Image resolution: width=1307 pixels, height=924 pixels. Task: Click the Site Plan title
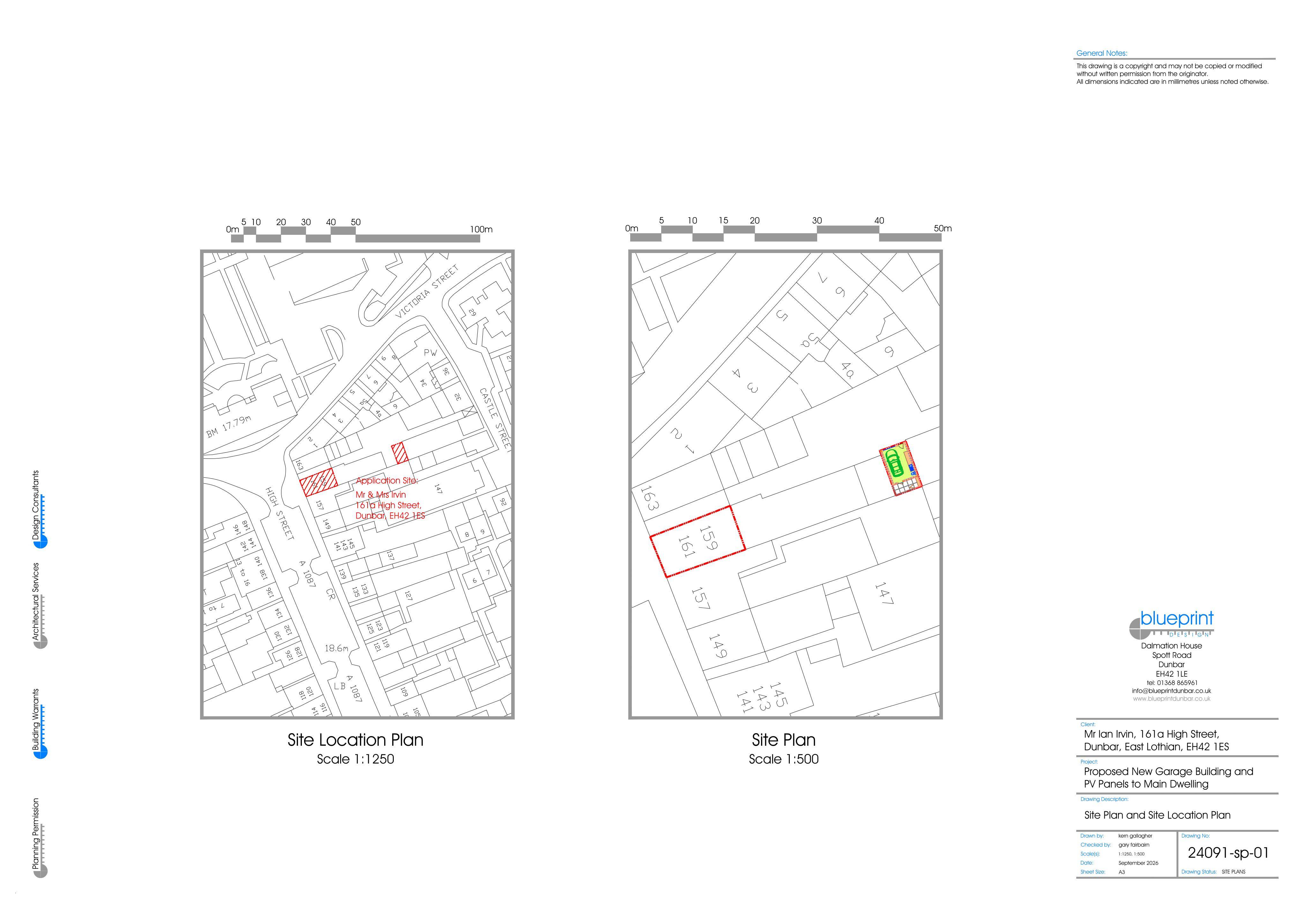(783, 740)
